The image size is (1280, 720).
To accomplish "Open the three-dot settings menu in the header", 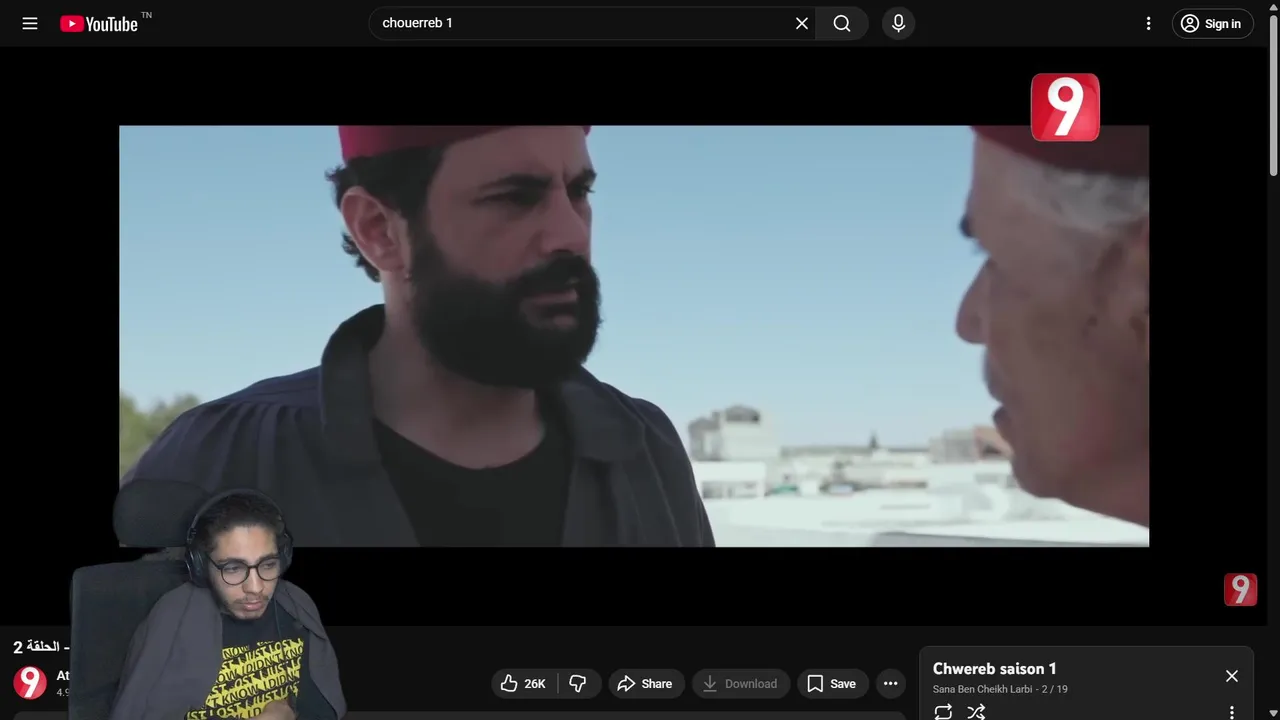I will 1148,23.
